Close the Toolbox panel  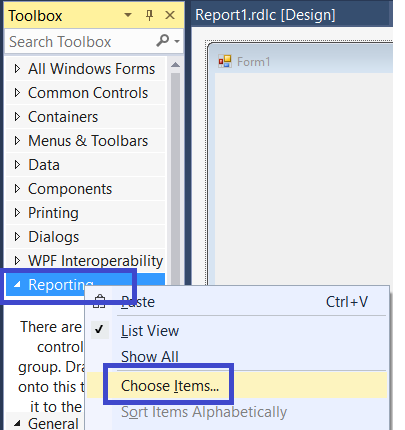[170, 15]
